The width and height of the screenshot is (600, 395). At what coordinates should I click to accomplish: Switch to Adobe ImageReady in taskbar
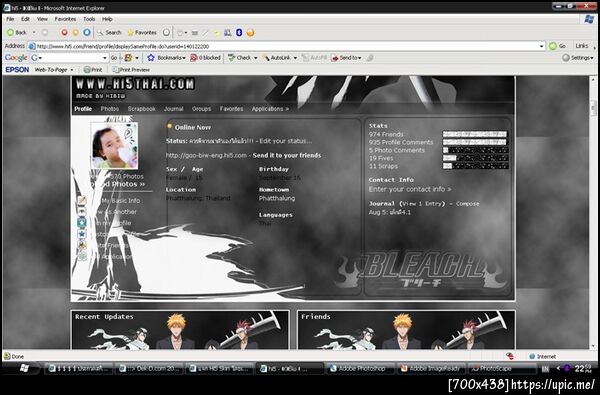click(431, 369)
